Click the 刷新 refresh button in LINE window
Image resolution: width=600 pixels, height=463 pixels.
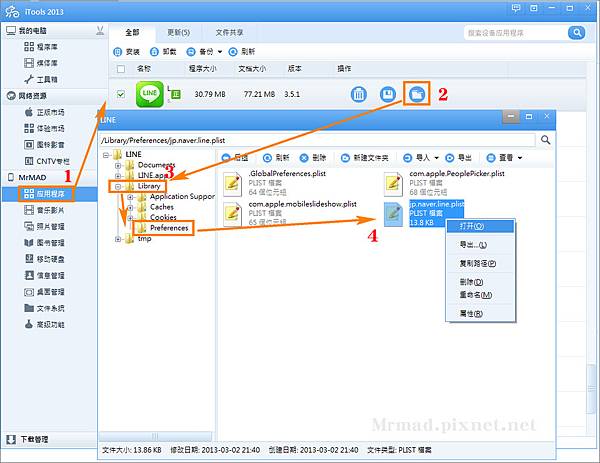[276, 158]
